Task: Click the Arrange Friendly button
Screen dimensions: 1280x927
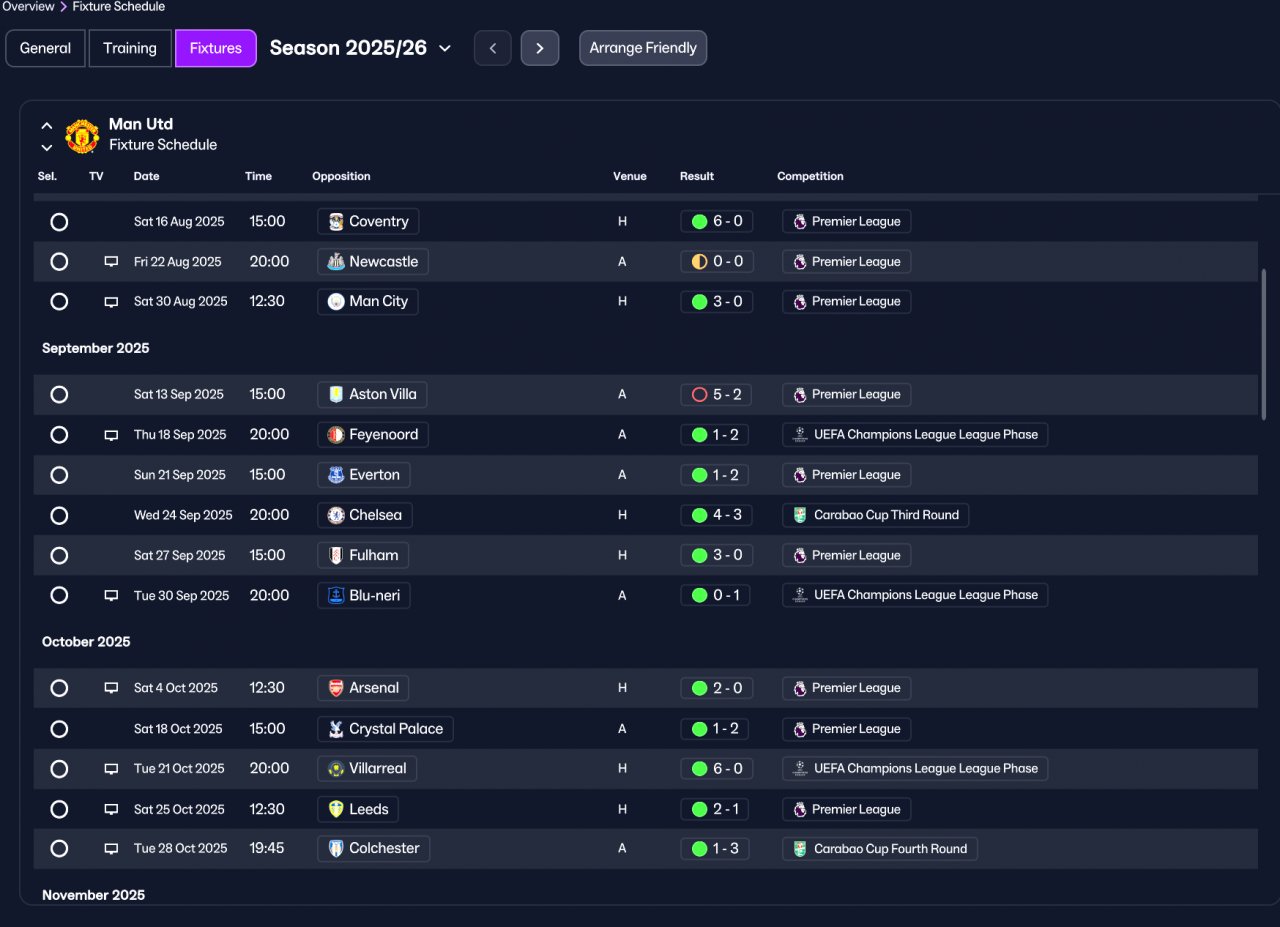Action: pos(643,48)
